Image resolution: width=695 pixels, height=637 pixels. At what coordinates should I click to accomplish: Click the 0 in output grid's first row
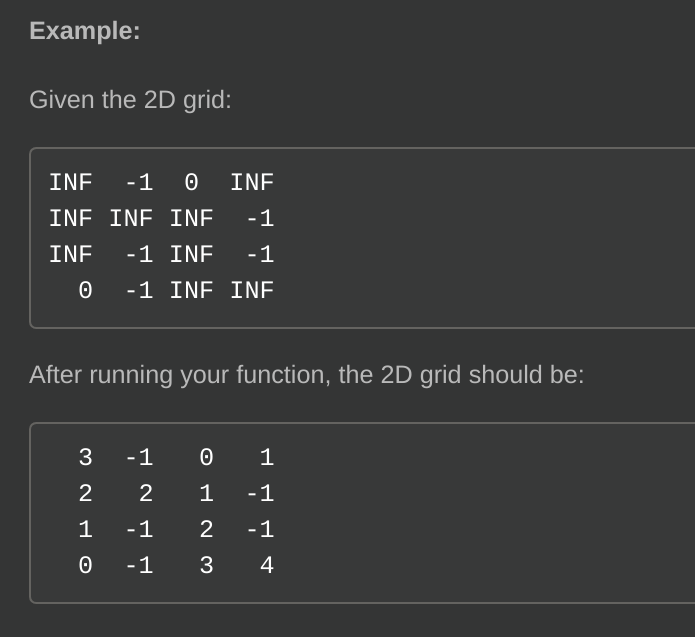[x=207, y=457]
